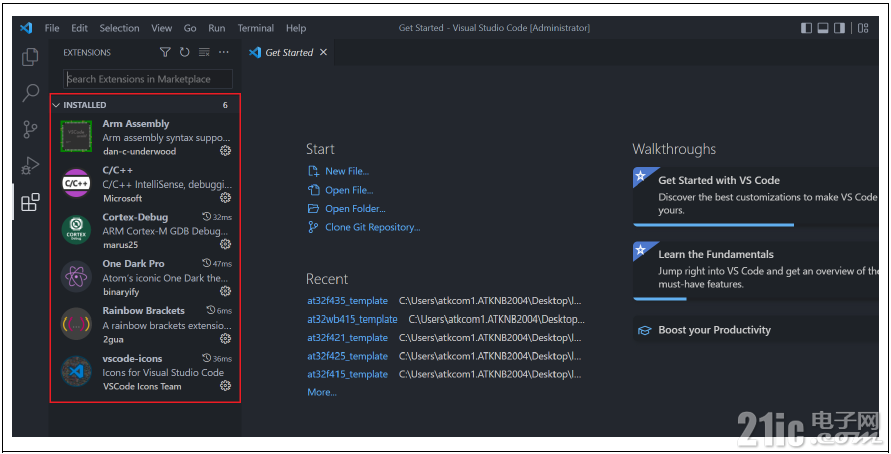Image resolution: width=891 pixels, height=454 pixels.
Task: Select the Extensions view icon
Action: click(x=30, y=202)
